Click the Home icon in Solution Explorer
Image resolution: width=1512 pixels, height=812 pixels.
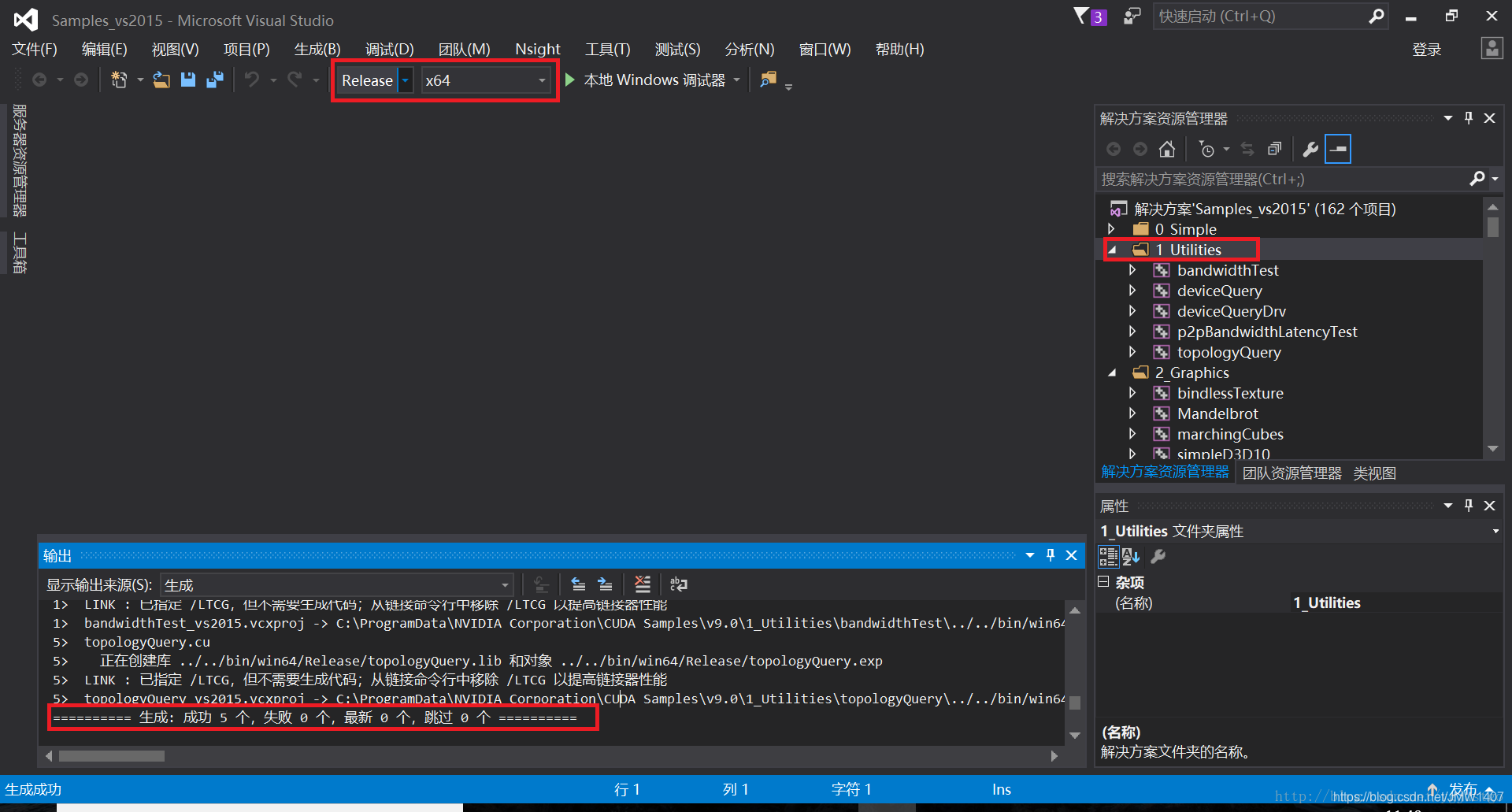point(1167,149)
